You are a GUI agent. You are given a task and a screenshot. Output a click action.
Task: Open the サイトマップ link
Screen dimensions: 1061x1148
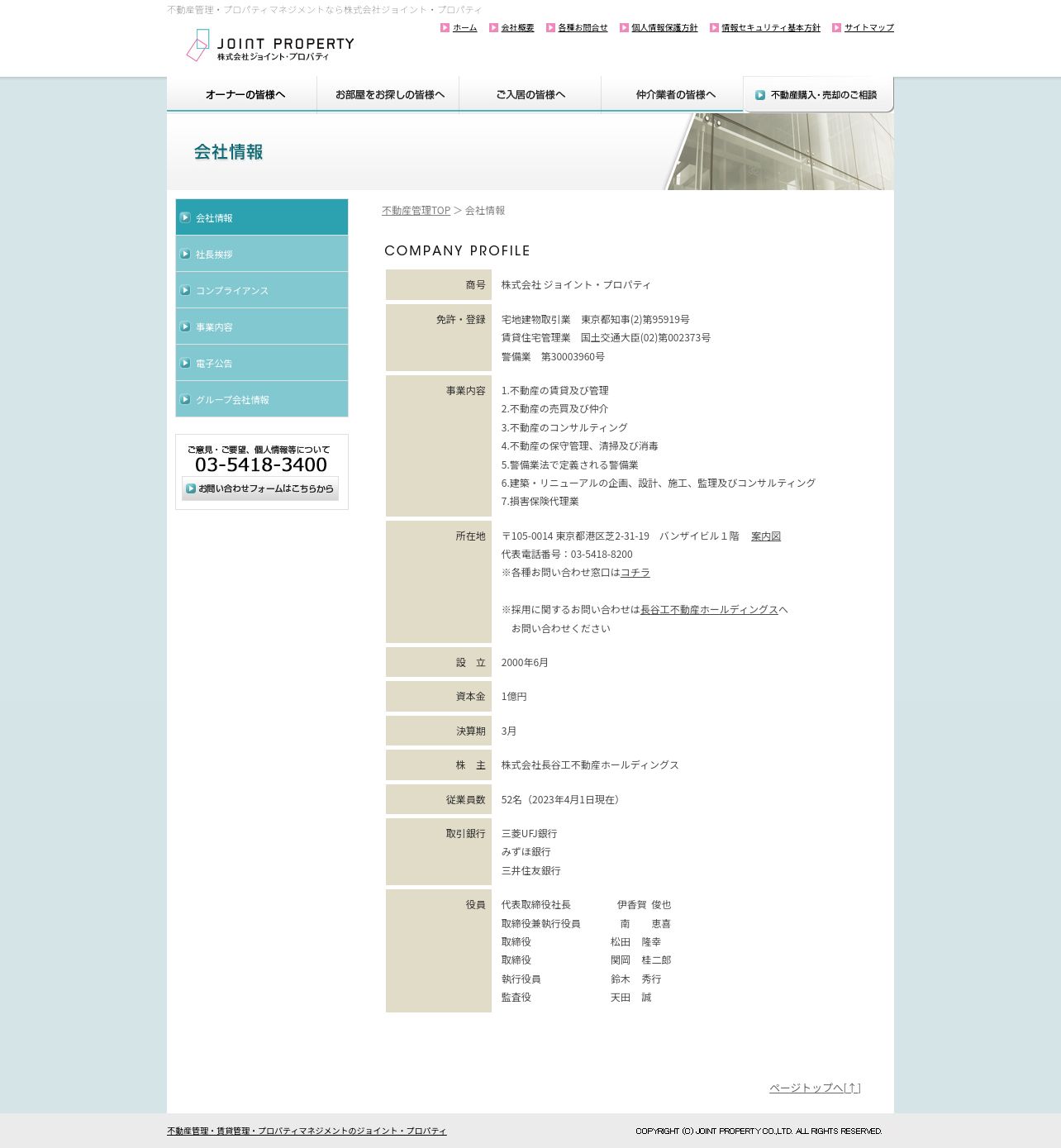click(869, 28)
